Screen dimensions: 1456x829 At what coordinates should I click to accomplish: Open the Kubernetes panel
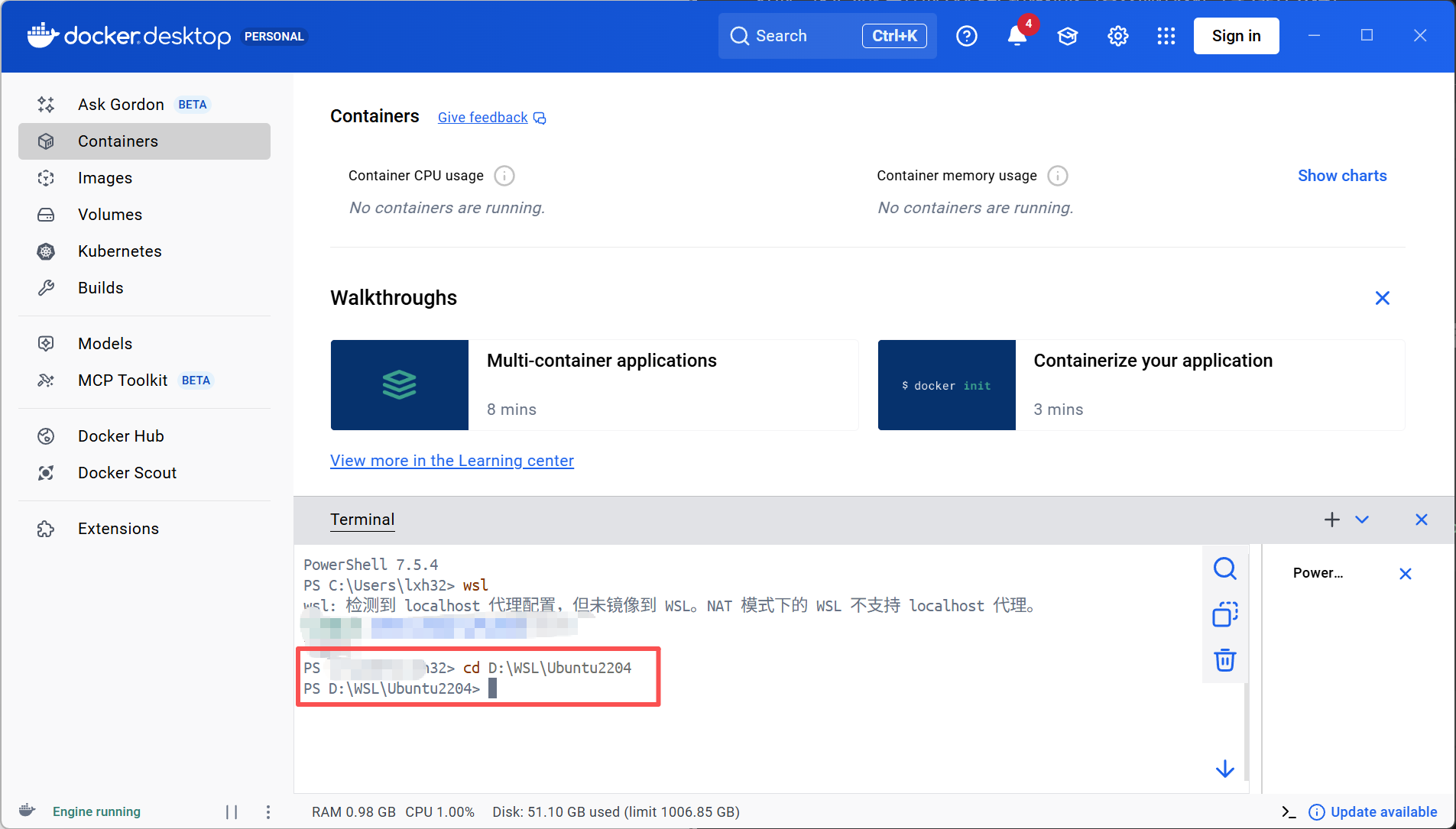pyautogui.click(x=119, y=251)
